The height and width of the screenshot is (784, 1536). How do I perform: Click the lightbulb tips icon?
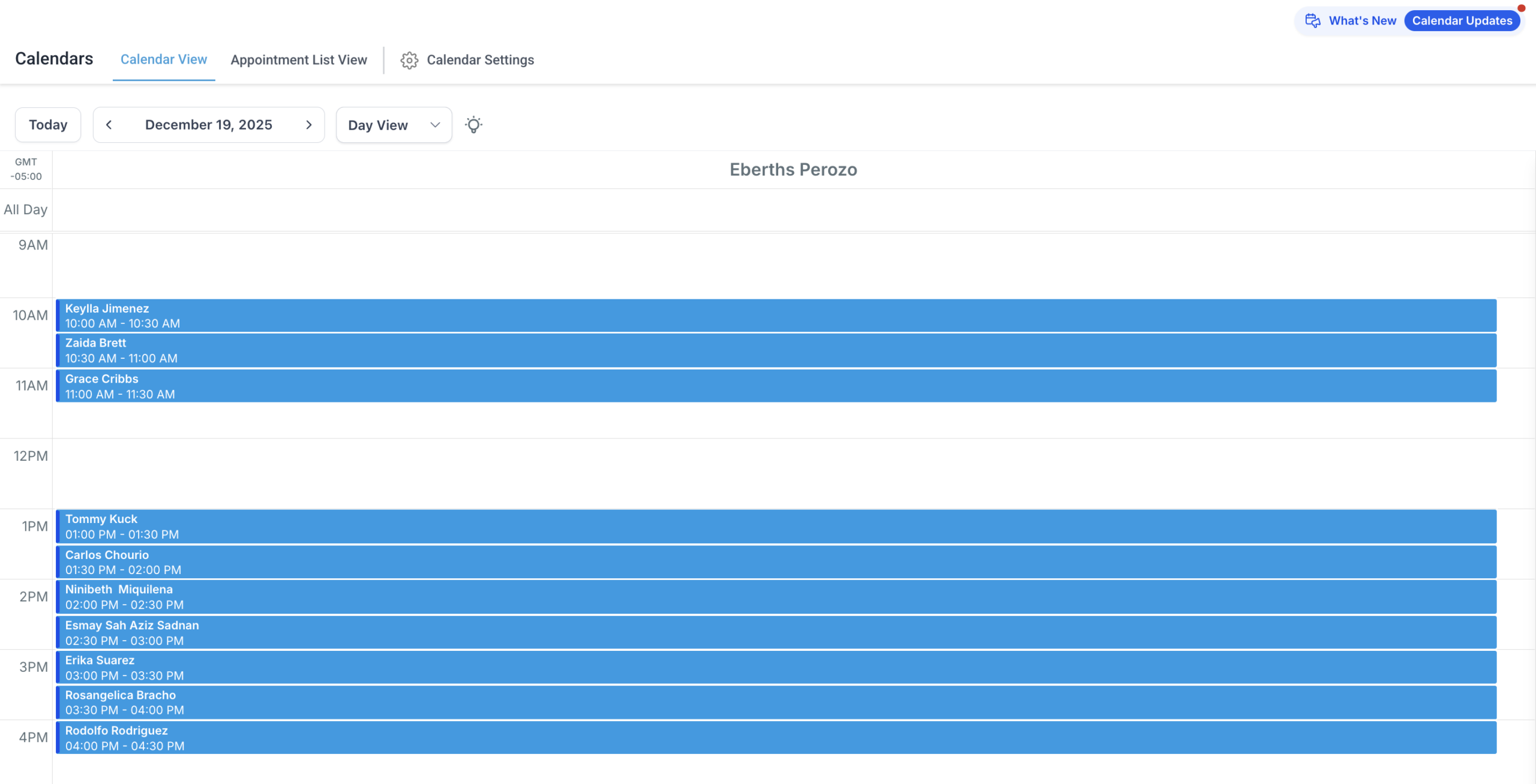click(x=473, y=125)
